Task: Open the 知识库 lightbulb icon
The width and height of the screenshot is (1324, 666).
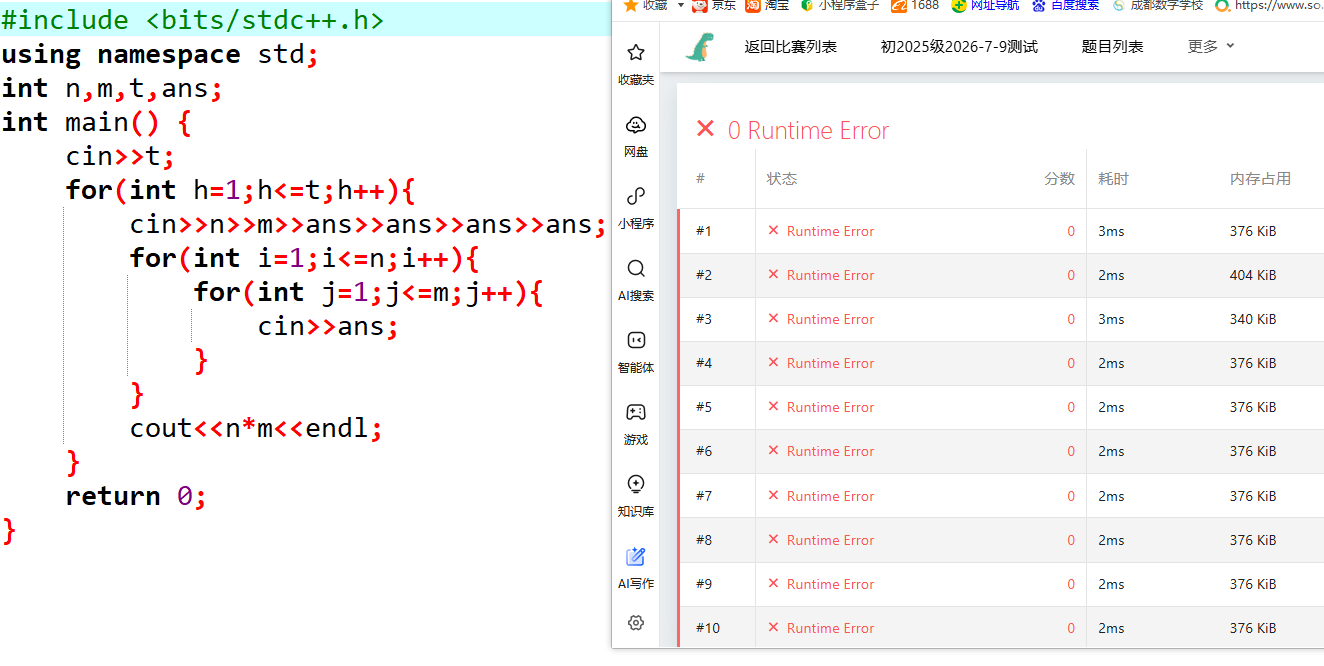Action: coord(636,484)
